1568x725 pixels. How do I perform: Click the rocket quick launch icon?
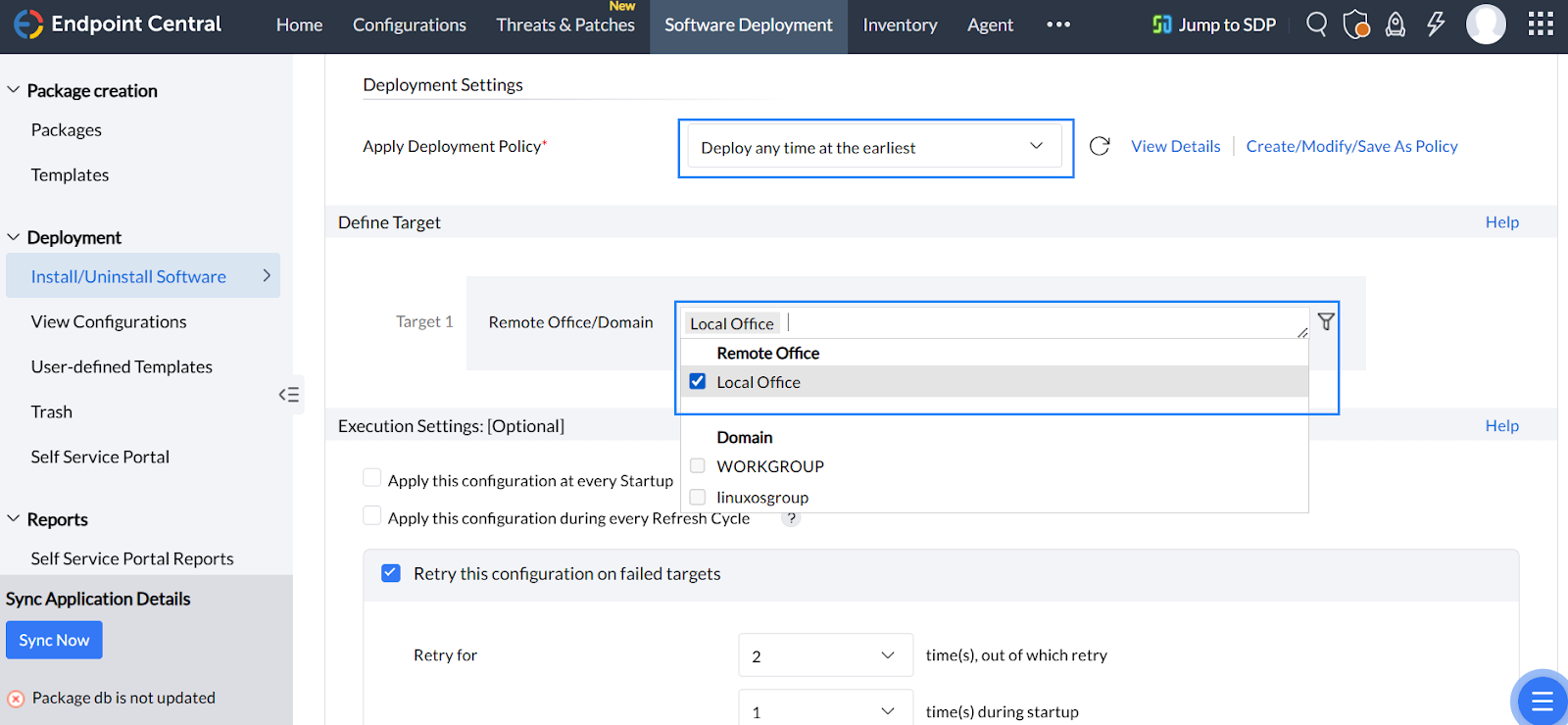click(1396, 24)
